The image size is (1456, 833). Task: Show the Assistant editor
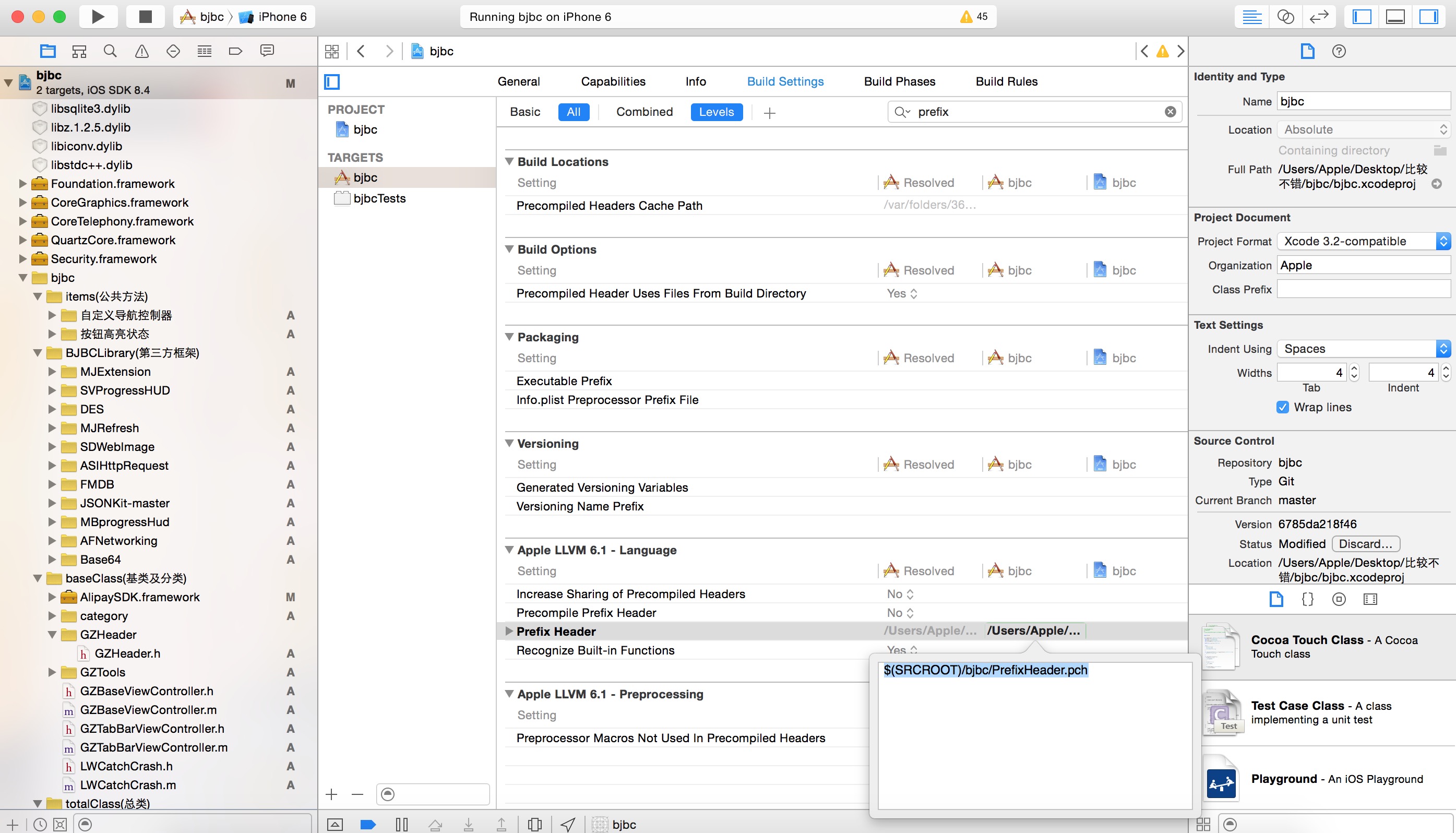pyautogui.click(x=1285, y=17)
